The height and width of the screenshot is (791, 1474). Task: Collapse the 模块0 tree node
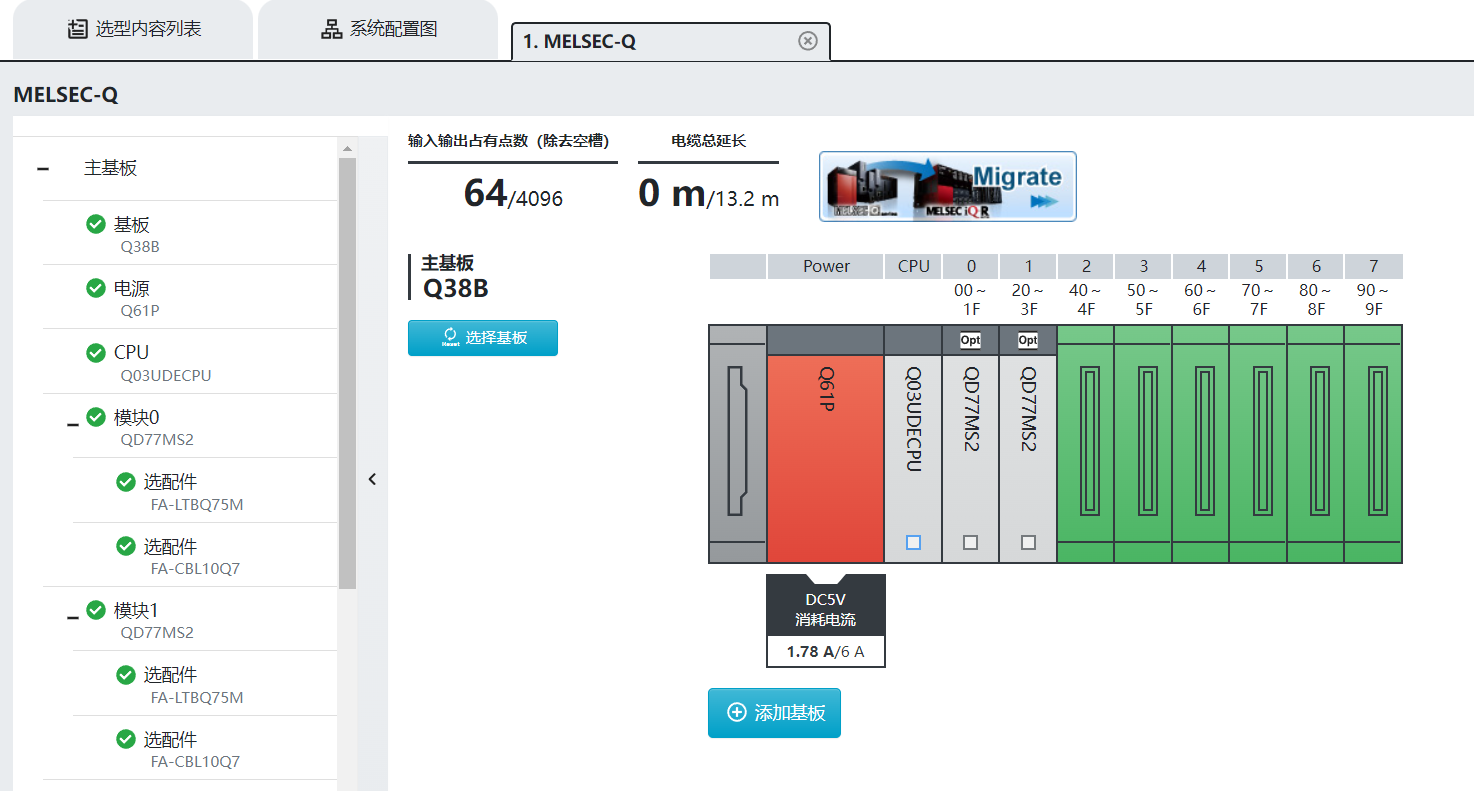pos(73,425)
